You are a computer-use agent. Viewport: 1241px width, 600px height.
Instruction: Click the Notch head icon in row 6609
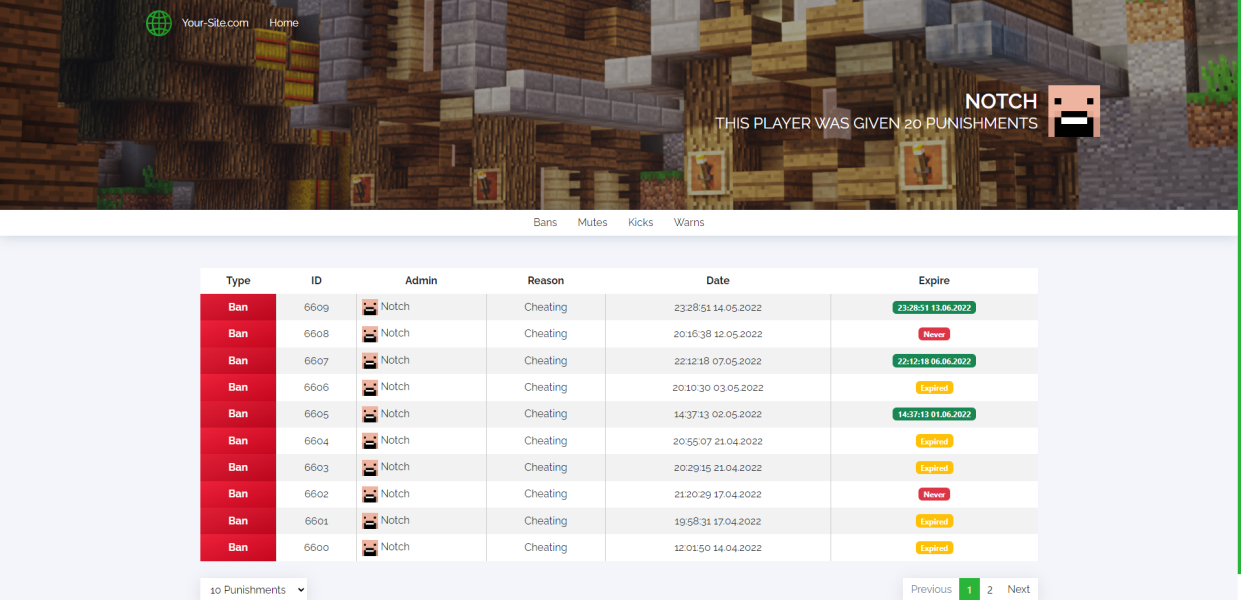click(370, 307)
